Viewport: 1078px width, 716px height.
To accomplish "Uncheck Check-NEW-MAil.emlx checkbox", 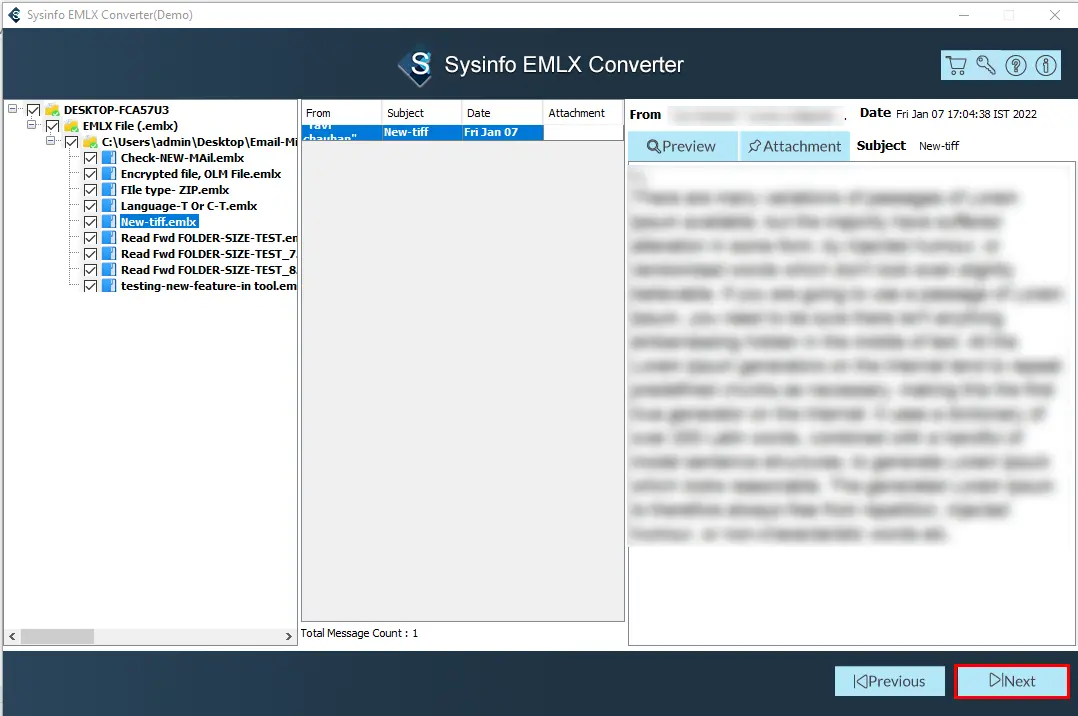I will (x=90, y=158).
